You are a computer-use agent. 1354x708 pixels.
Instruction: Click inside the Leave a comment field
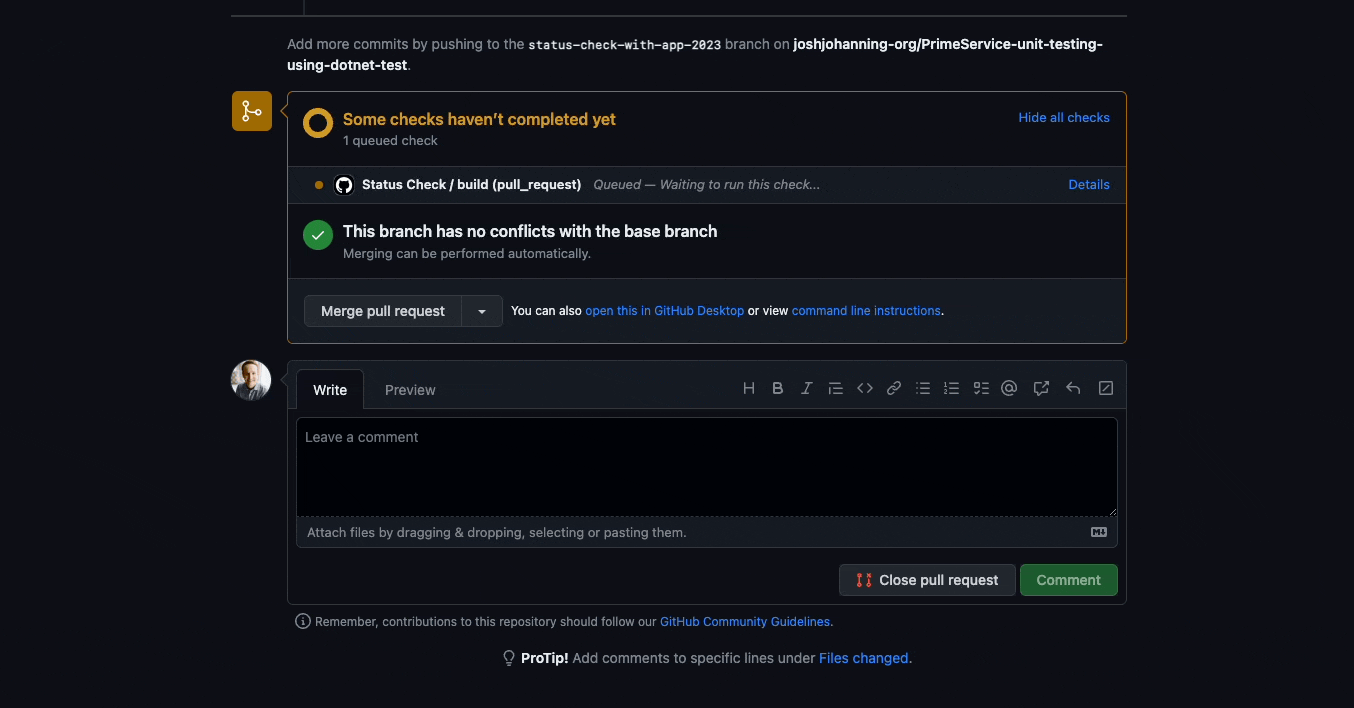[x=707, y=465]
